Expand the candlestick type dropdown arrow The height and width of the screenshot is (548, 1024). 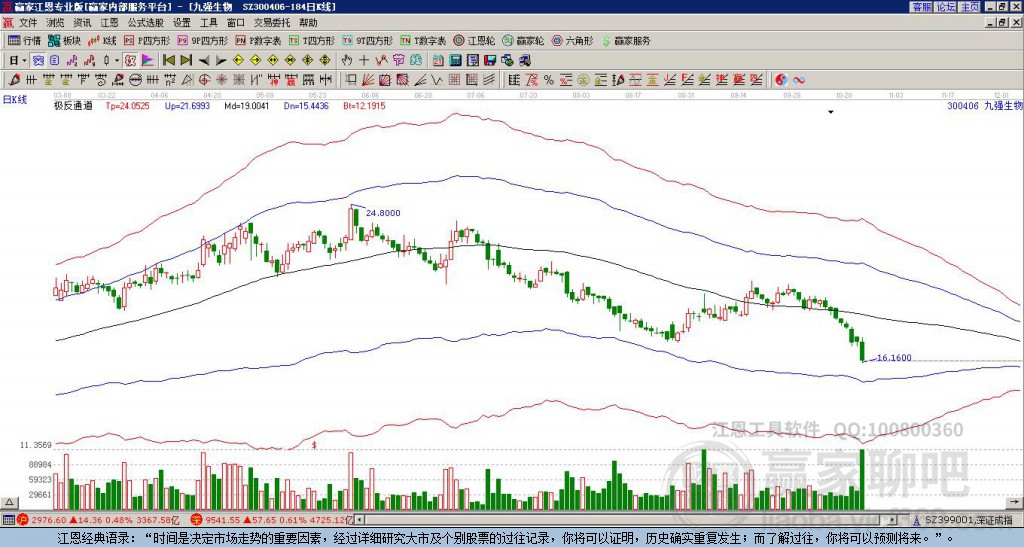click(x=116, y=60)
